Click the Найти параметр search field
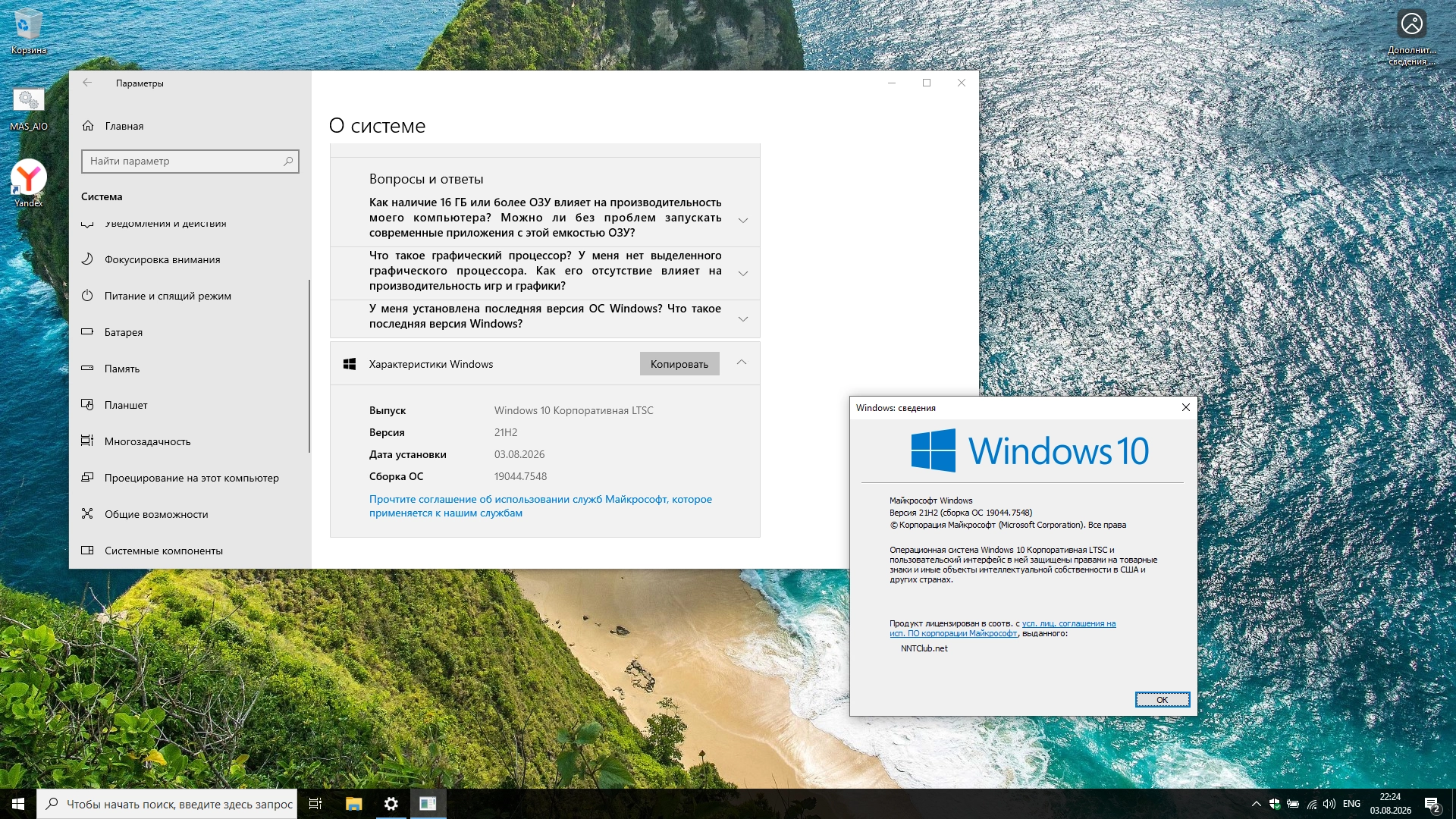The height and width of the screenshot is (819, 1456). [190, 161]
